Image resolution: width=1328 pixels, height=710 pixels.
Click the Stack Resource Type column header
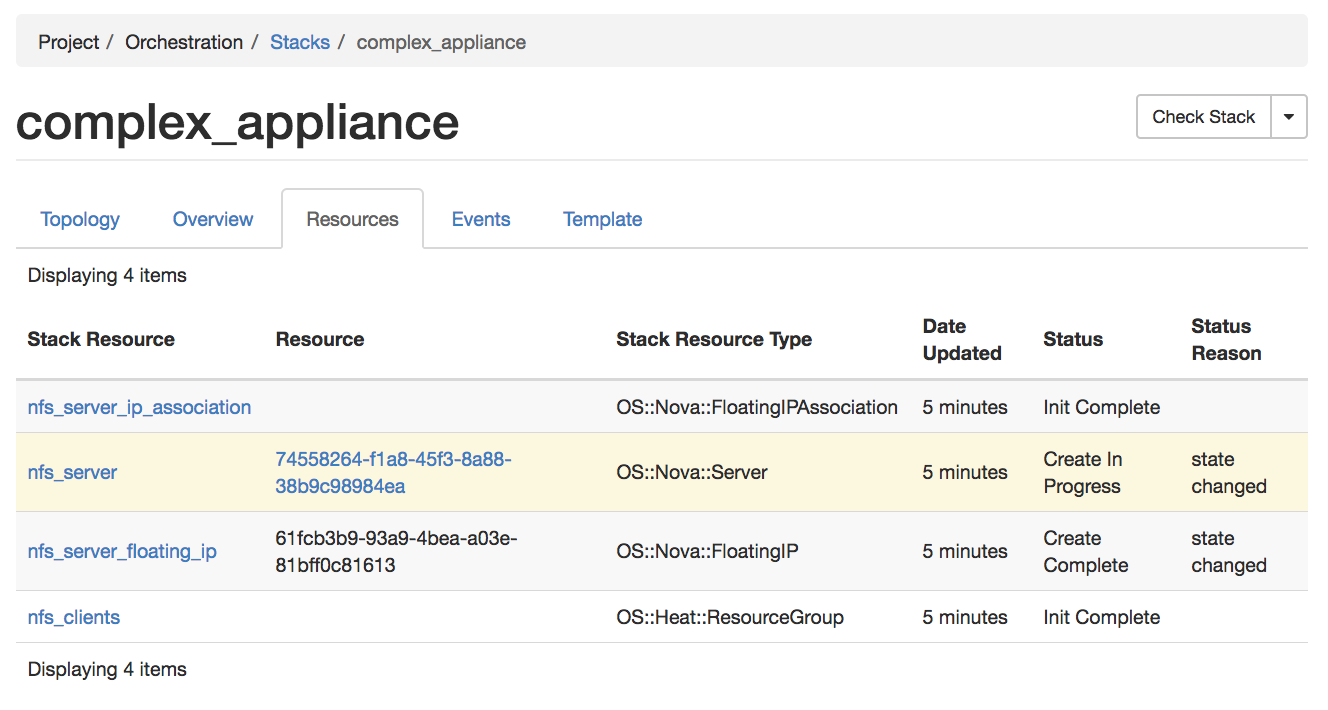tap(714, 339)
